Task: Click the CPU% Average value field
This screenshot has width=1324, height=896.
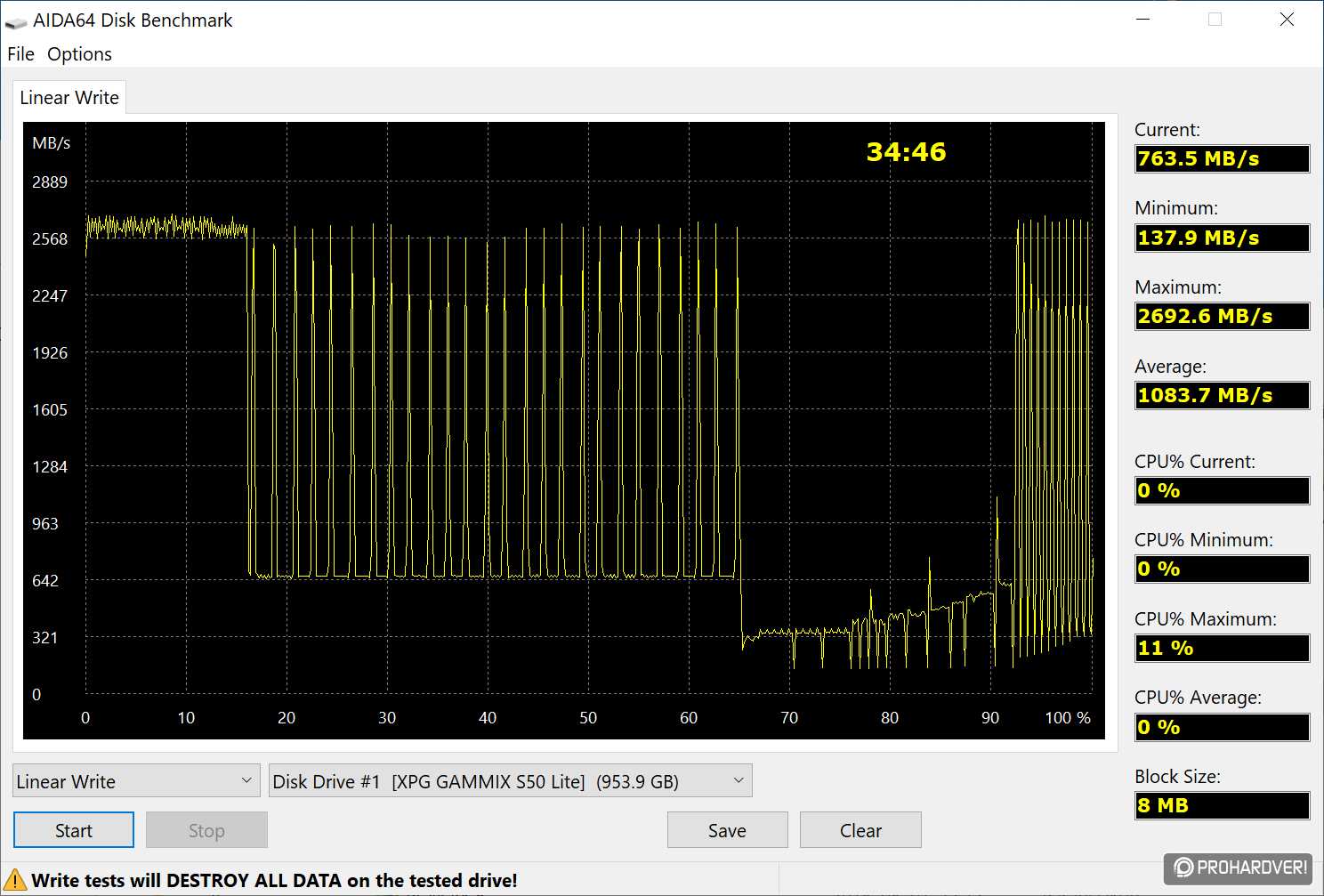Action: [1222, 727]
